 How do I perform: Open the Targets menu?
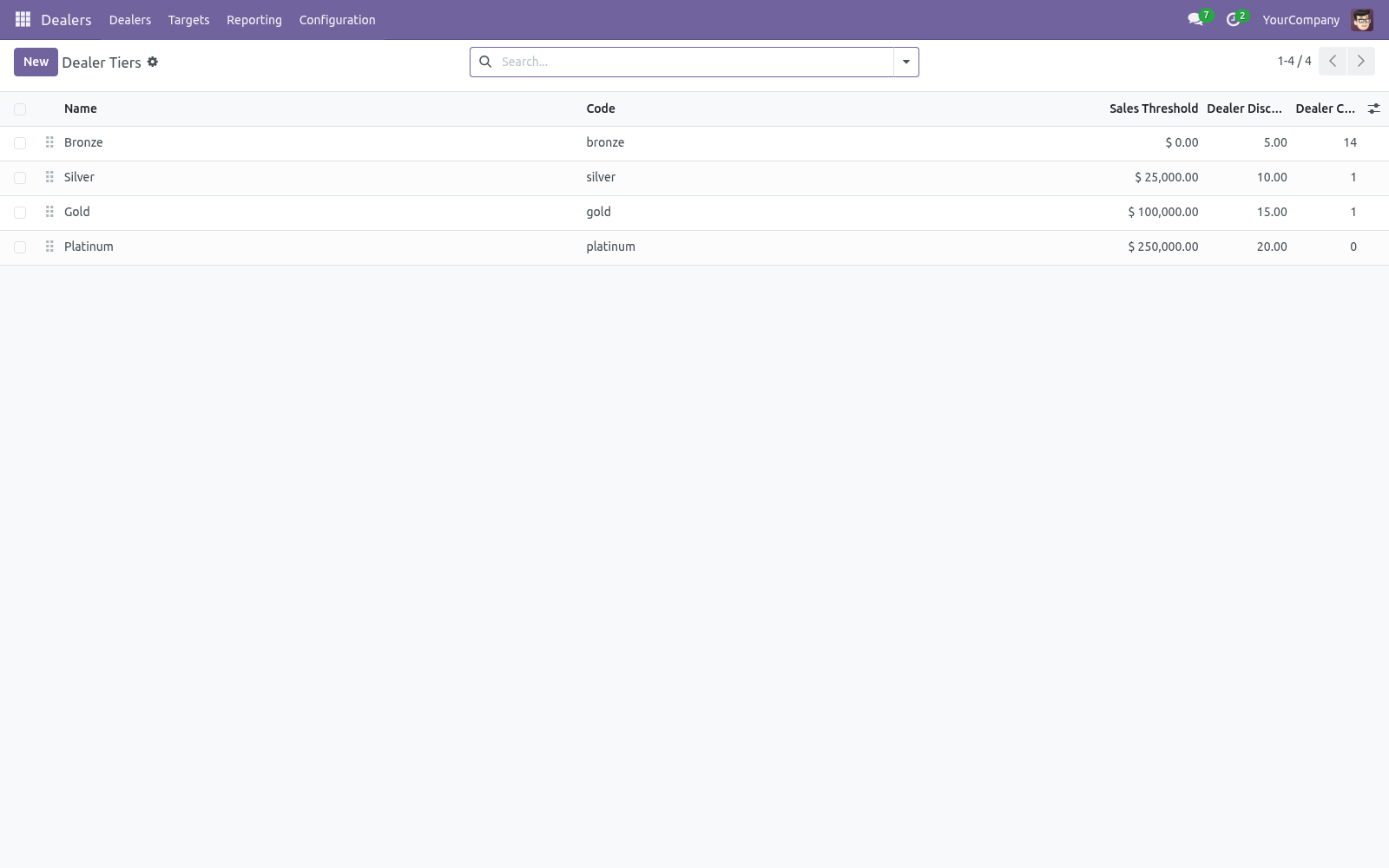pos(188,20)
